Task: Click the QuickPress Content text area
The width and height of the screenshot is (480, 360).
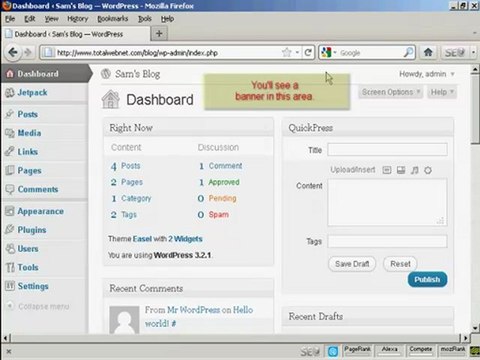Action: coord(387,202)
